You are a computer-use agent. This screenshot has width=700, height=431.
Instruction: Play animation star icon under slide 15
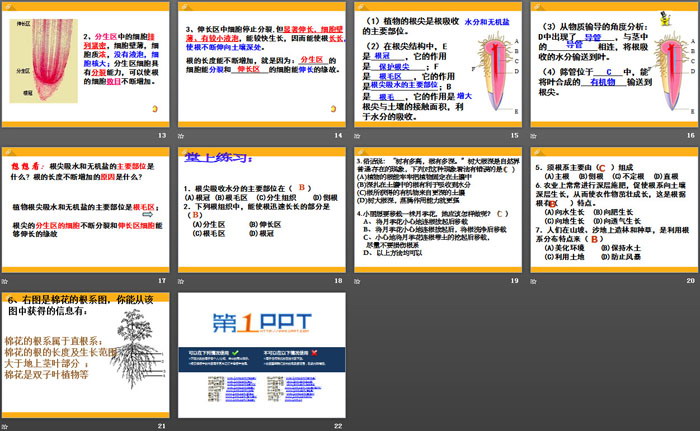pyautogui.click(x=357, y=136)
